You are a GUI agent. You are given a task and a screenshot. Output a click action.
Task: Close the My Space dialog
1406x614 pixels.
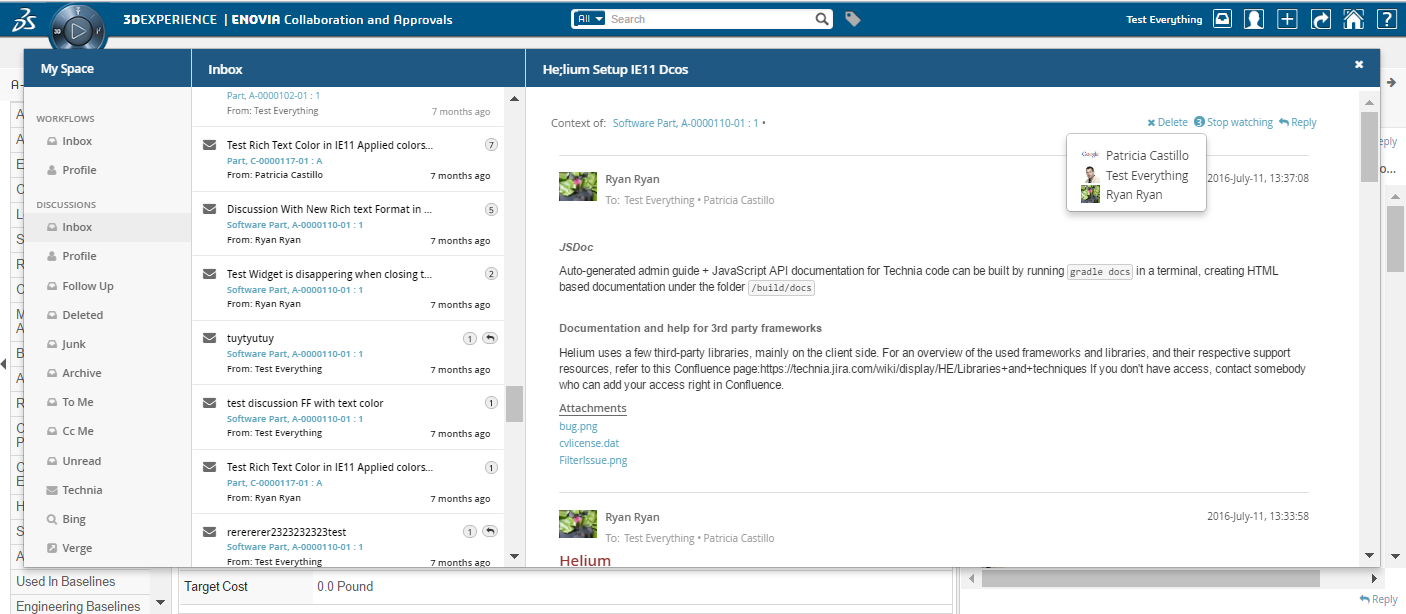[1358, 64]
